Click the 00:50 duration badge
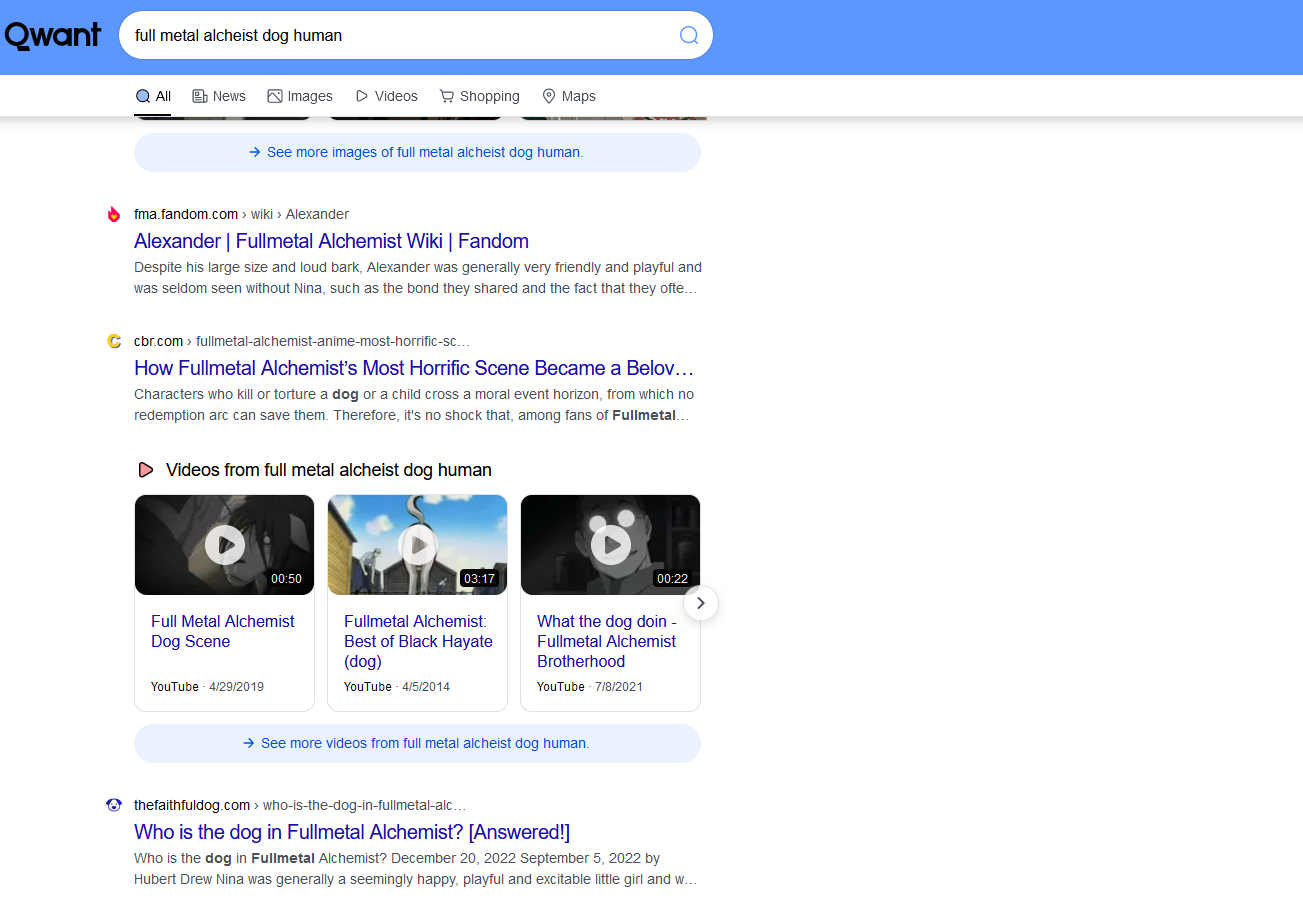The height and width of the screenshot is (902, 1303). point(287,578)
